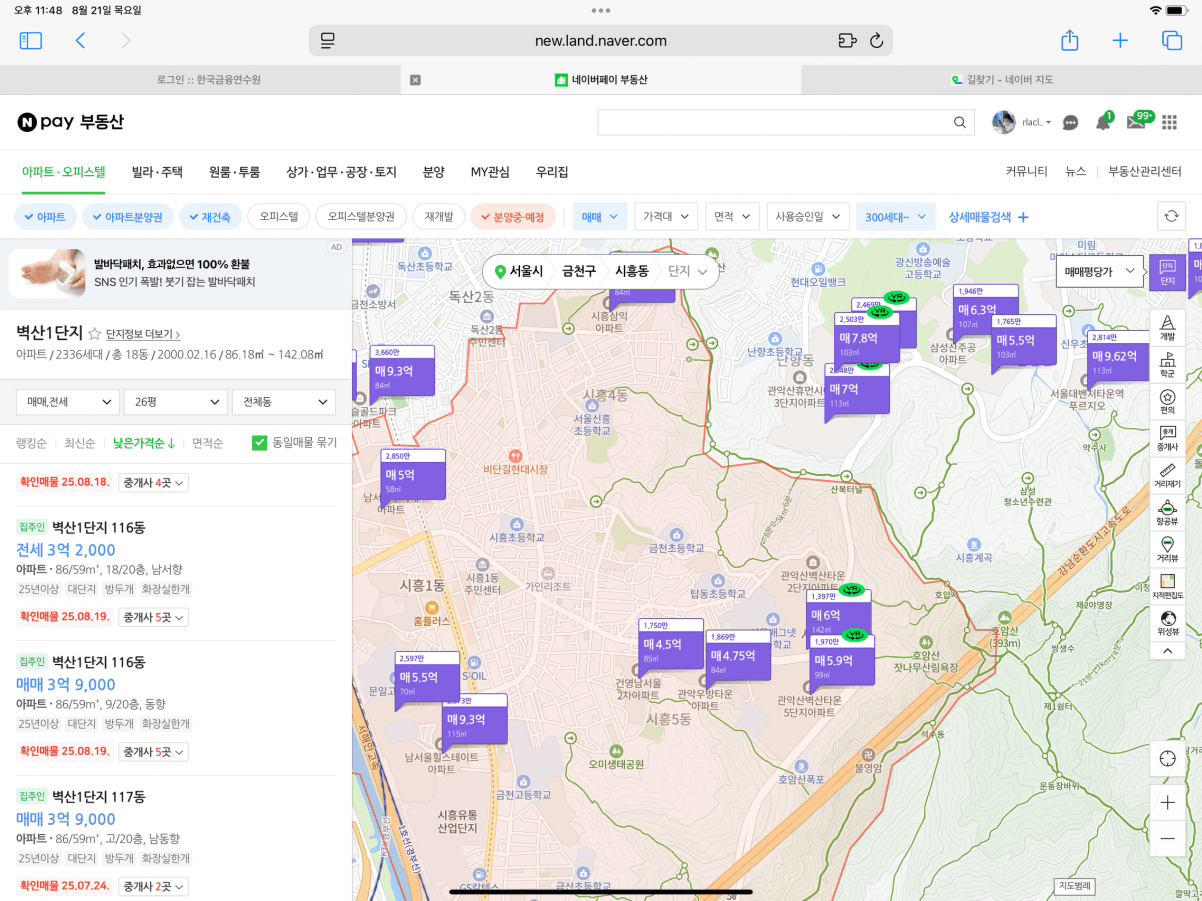Open the chat messages icon in the header

tap(1070, 122)
